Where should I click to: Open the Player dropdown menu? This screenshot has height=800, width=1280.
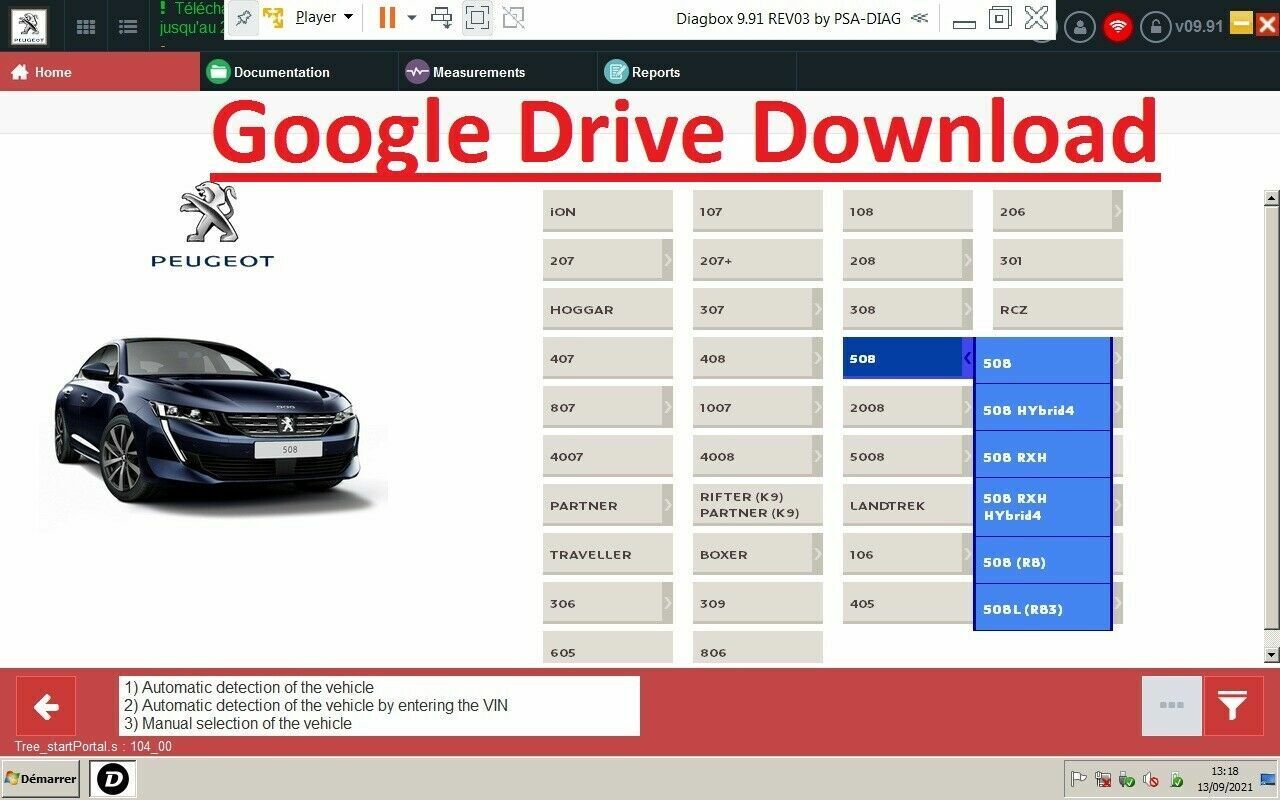click(x=325, y=17)
